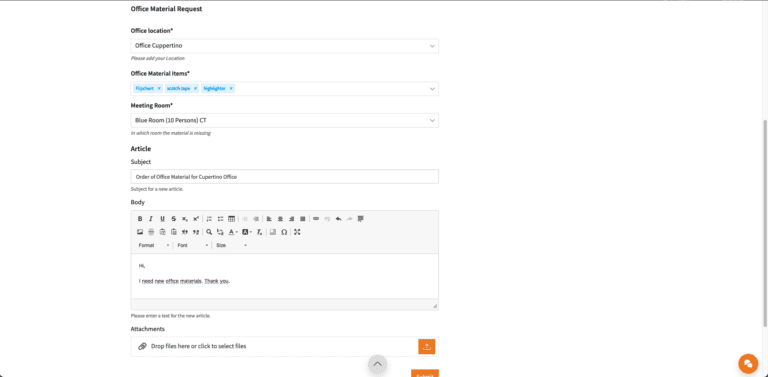768x377 pixels.
Task: Open the Size dropdown
Action: [231, 245]
